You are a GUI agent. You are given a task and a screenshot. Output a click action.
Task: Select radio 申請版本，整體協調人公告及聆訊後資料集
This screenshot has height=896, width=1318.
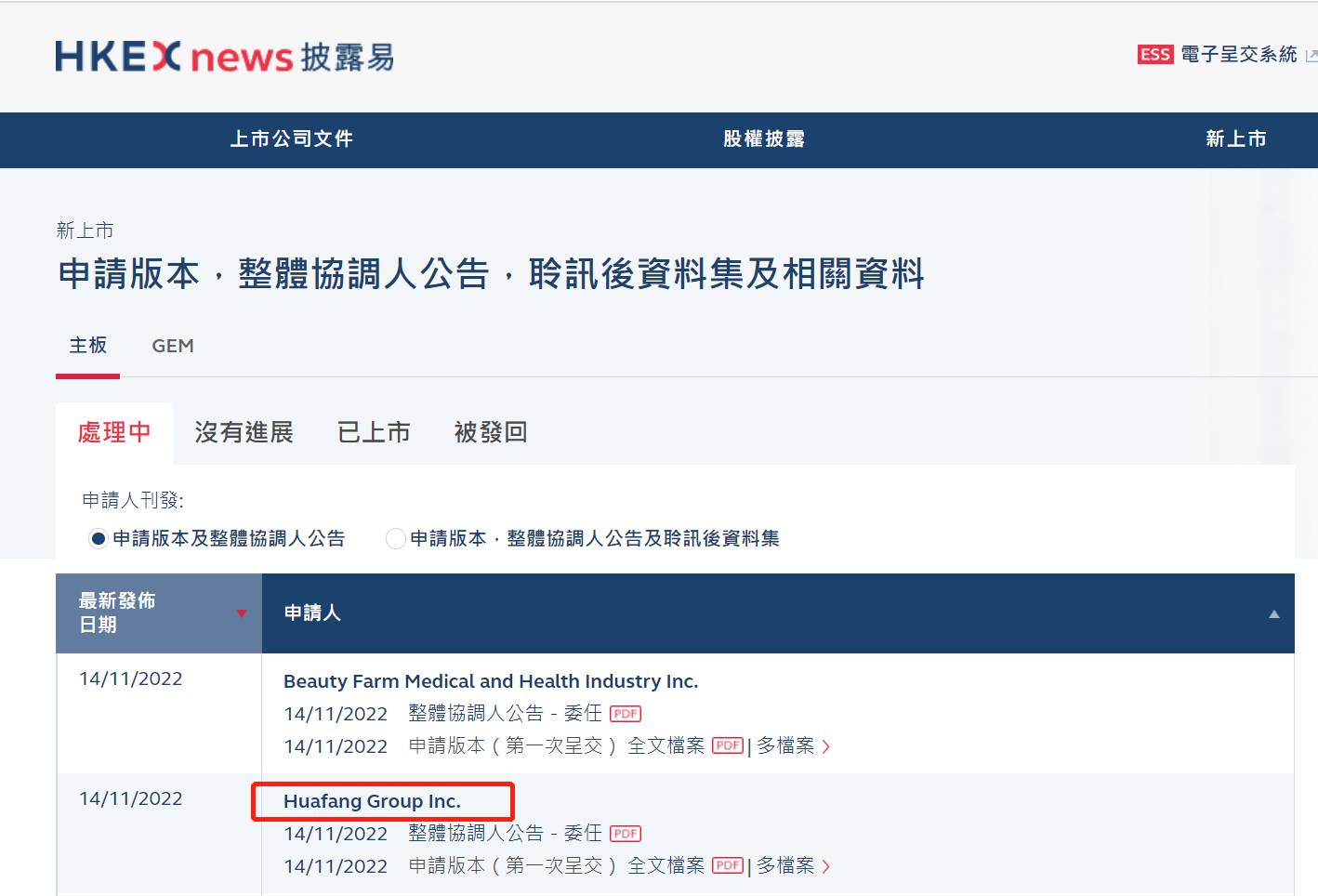click(396, 539)
